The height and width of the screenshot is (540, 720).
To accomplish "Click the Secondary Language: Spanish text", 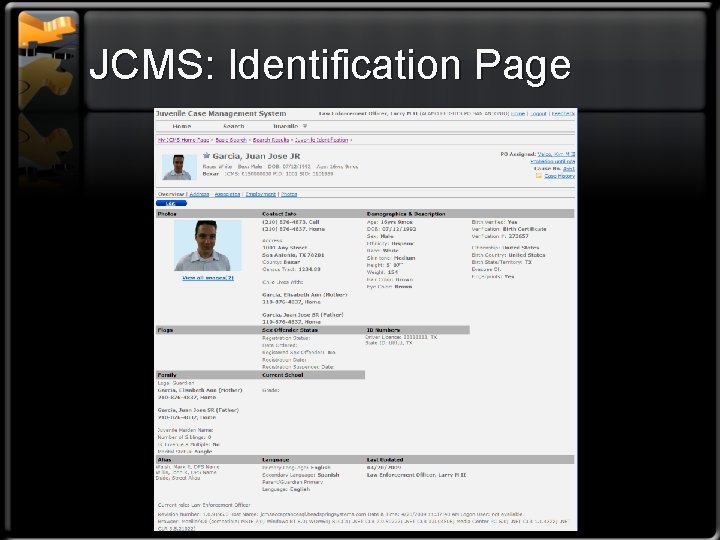I will tap(300, 475).
